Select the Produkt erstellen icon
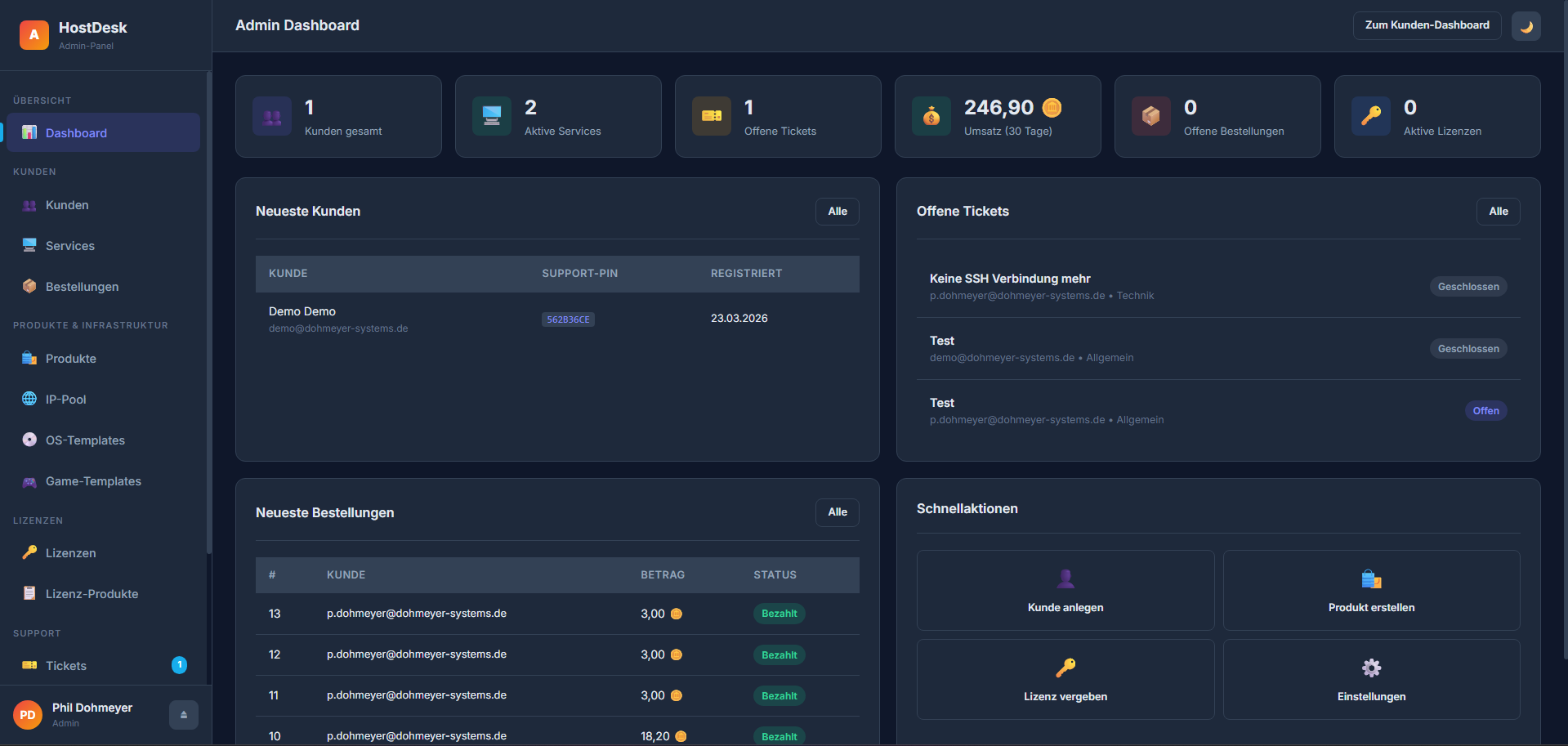 [x=1371, y=578]
